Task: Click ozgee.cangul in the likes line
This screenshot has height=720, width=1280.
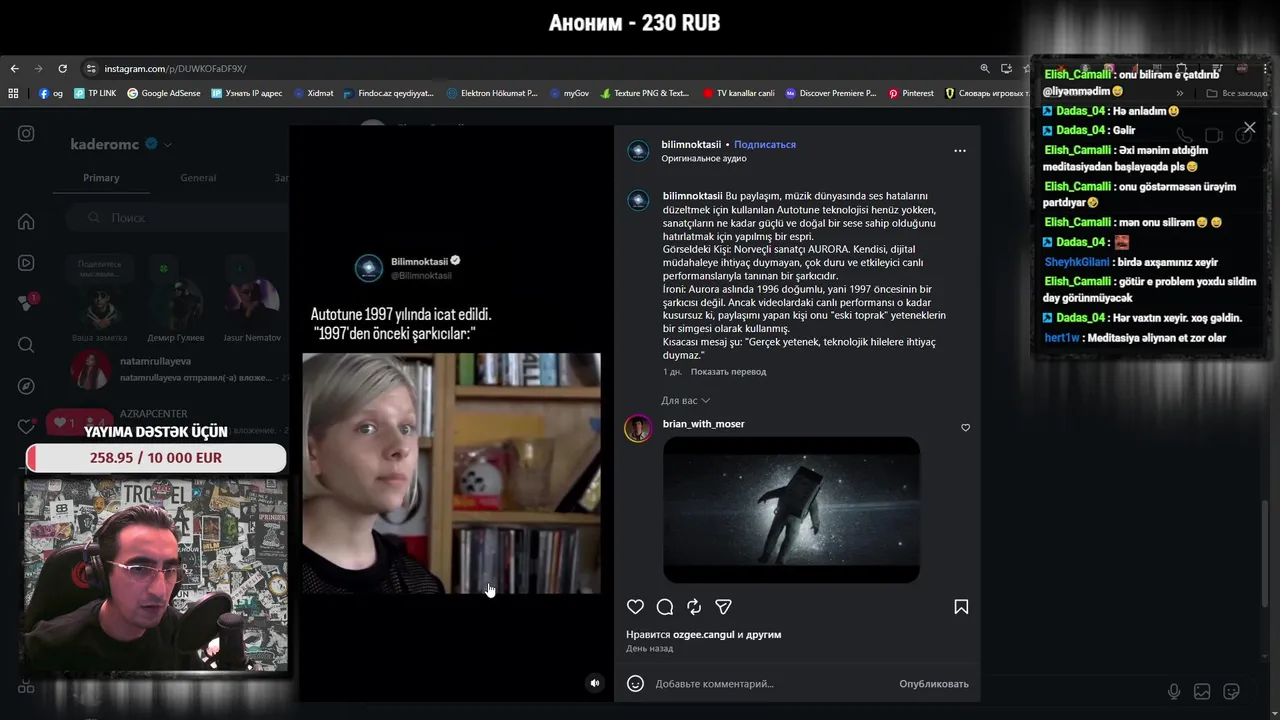Action: (x=704, y=635)
